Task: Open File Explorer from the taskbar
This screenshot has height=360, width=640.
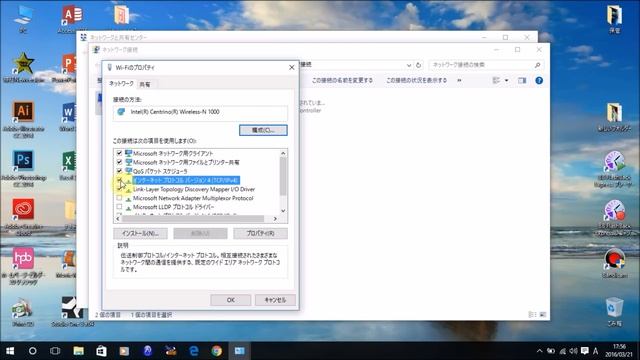Action: (x=78, y=351)
